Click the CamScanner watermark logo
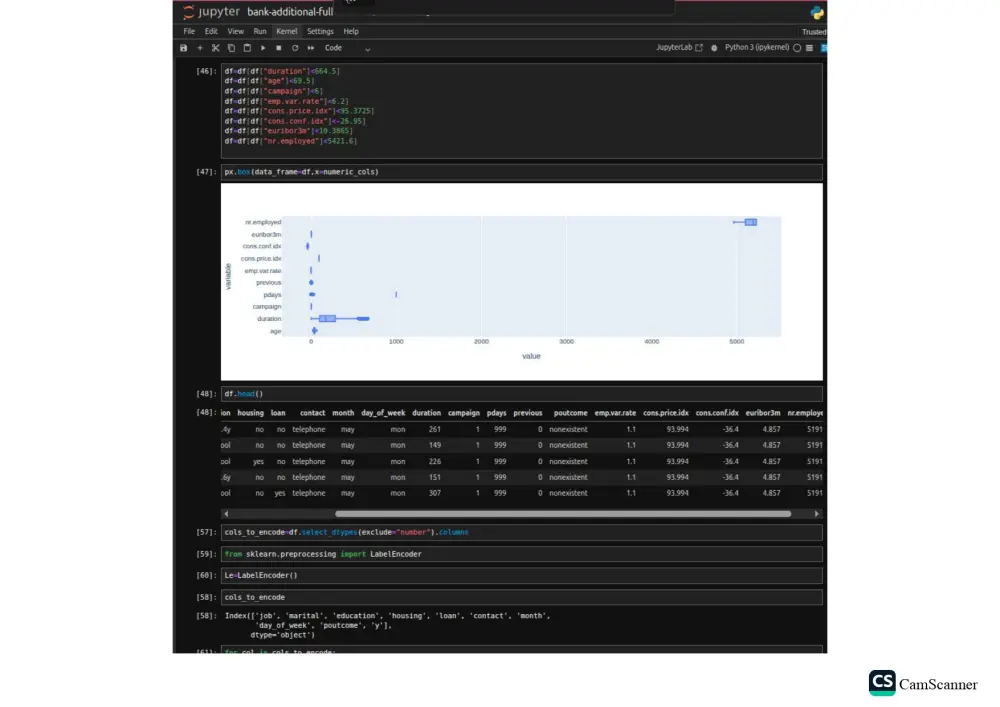The image size is (1000, 707). (882, 684)
